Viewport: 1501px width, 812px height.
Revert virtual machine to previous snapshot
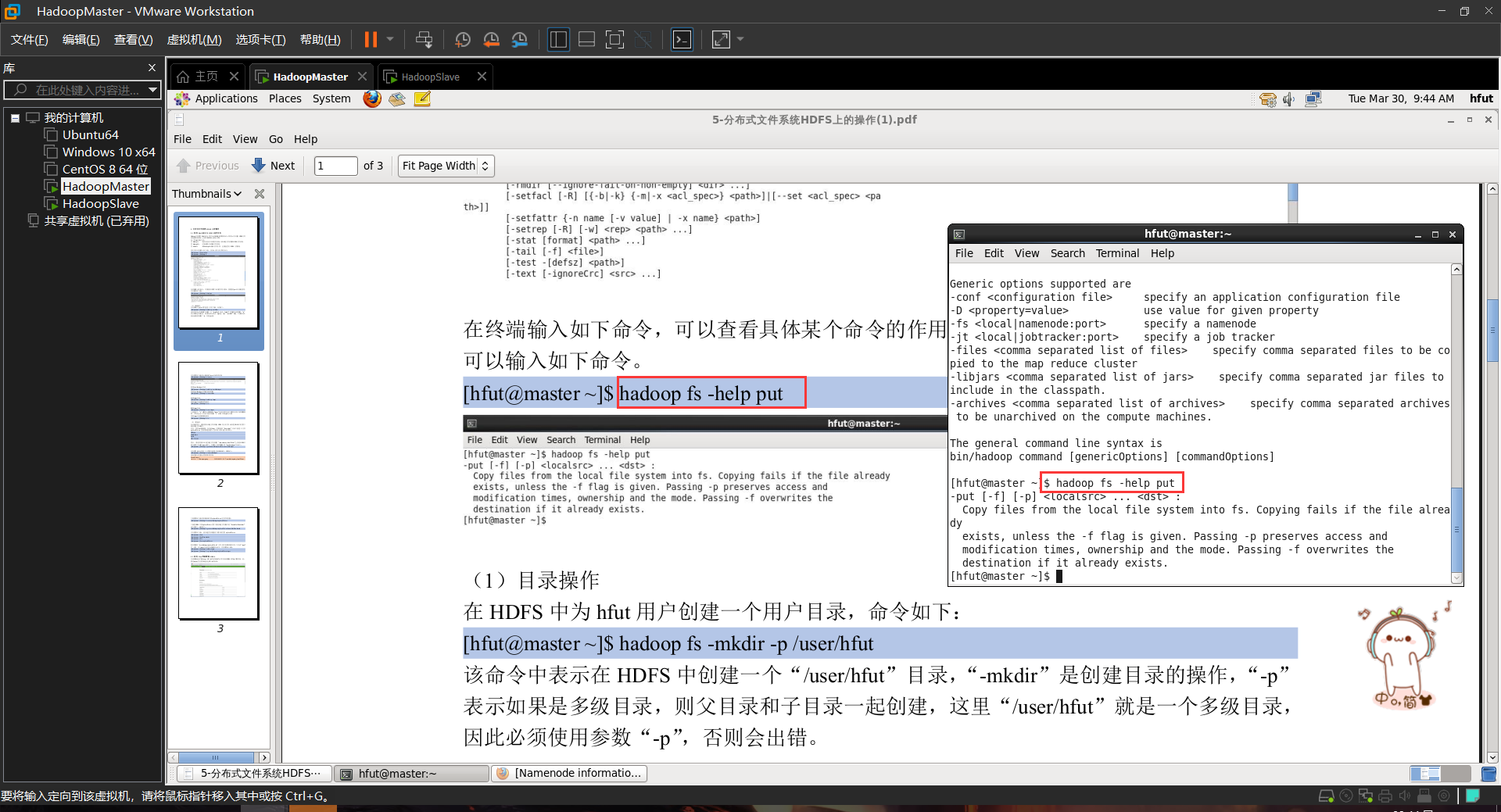(x=491, y=39)
